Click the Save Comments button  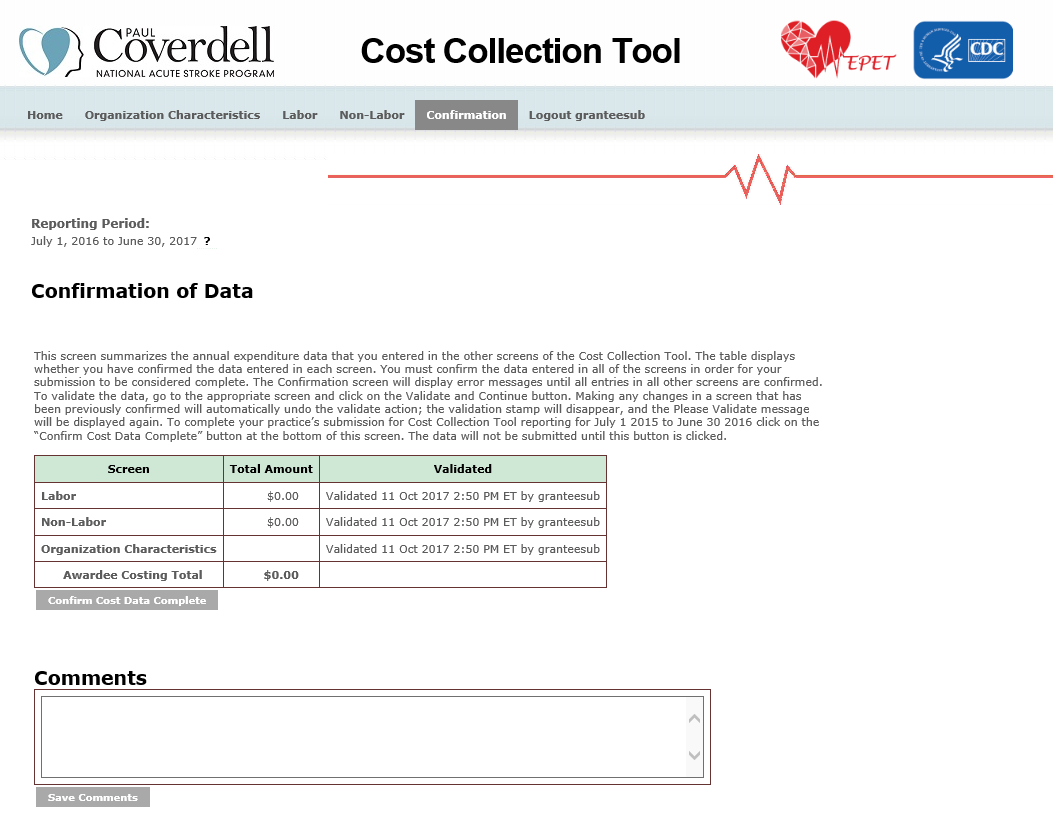(x=93, y=797)
